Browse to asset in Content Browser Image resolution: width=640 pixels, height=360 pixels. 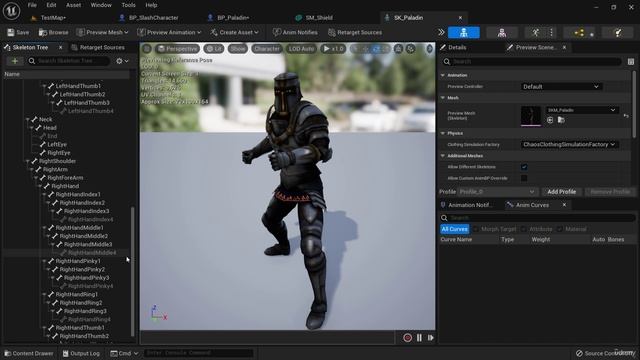[53, 32]
